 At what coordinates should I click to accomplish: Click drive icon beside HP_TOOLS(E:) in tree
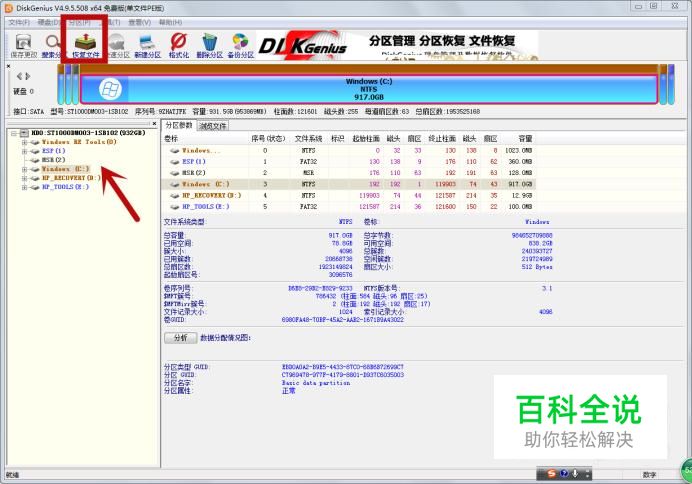point(35,187)
